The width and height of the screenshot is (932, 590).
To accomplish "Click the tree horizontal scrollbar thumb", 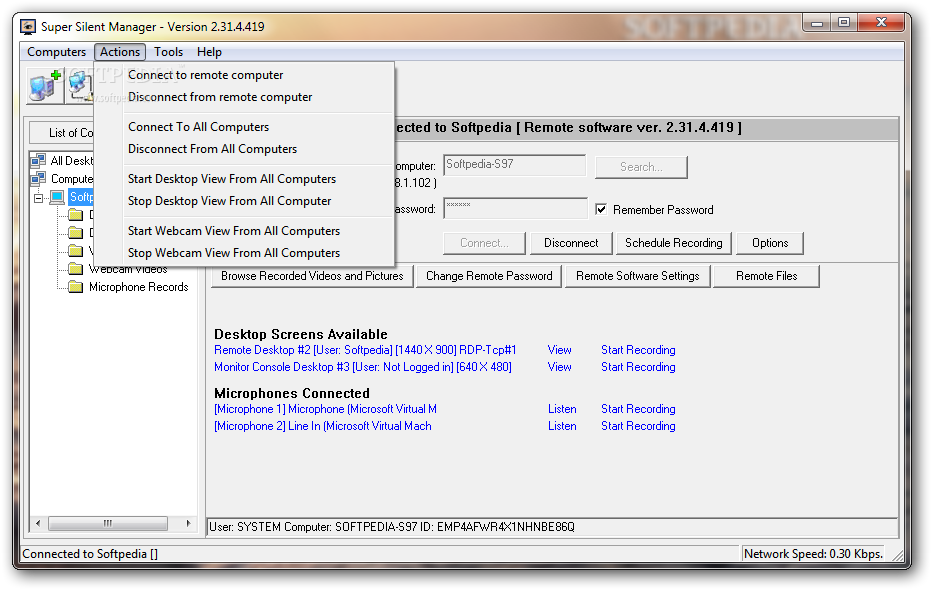I will pos(108,523).
